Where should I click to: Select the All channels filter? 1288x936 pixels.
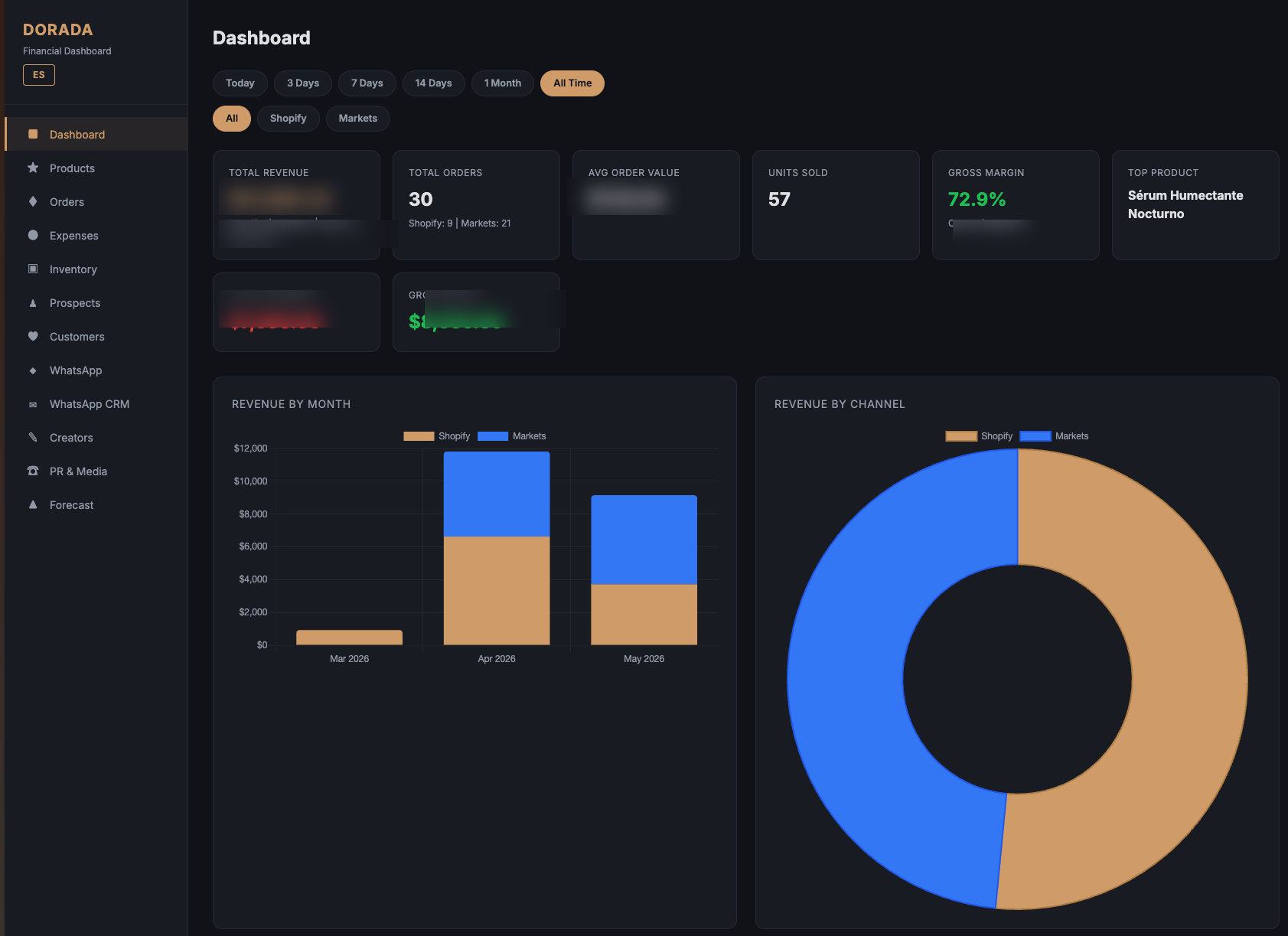click(x=232, y=119)
